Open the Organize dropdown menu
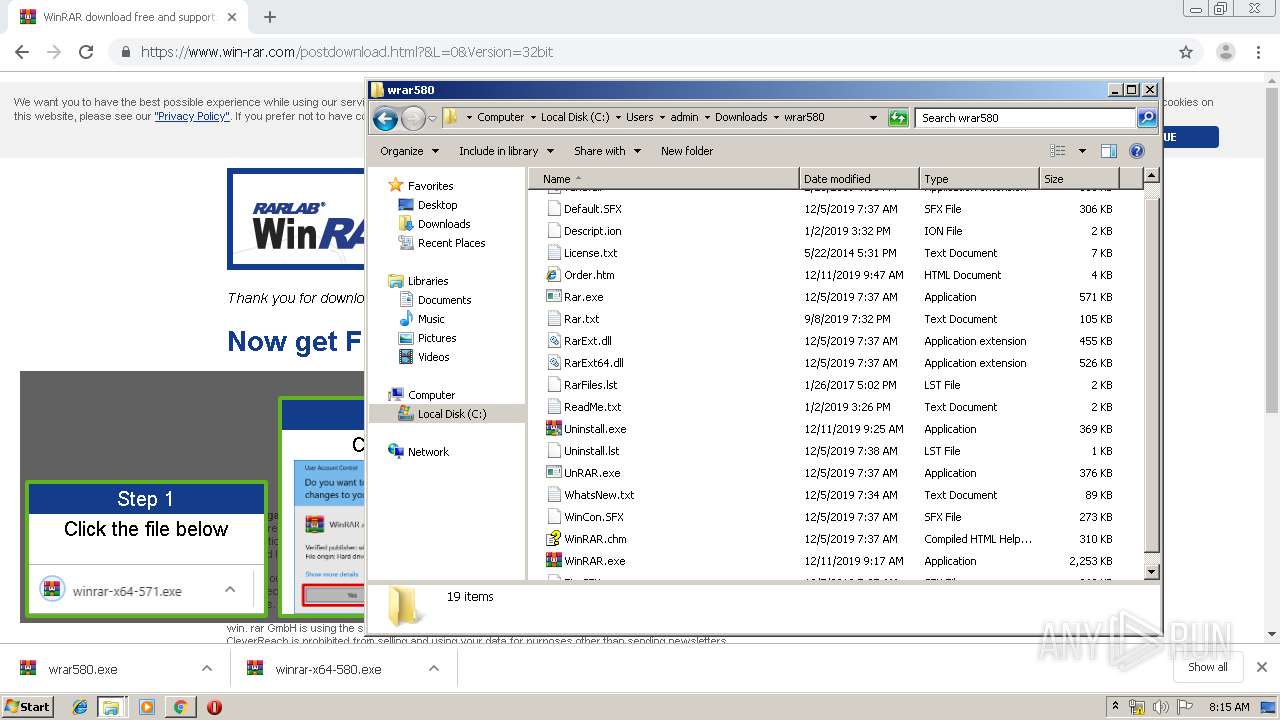This screenshot has width=1280, height=720. pyautogui.click(x=409, y=151)
